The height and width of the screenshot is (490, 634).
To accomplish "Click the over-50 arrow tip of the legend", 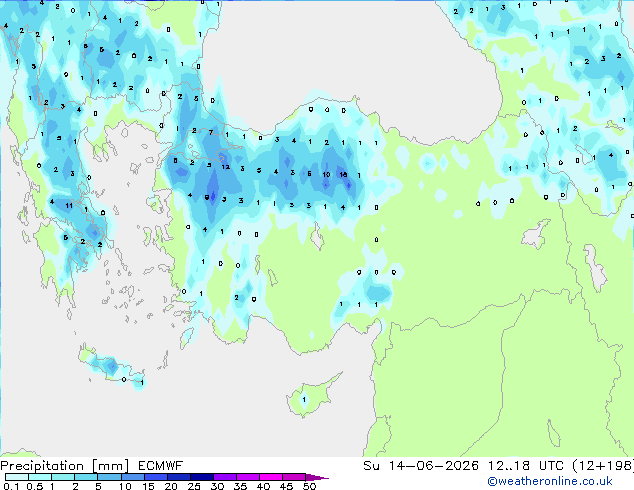I will pyautogui.click(x=317, y=477).
